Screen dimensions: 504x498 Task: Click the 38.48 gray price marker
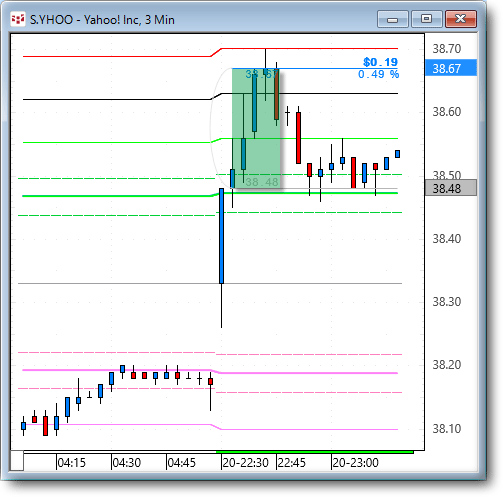click(x=451, y=188)
